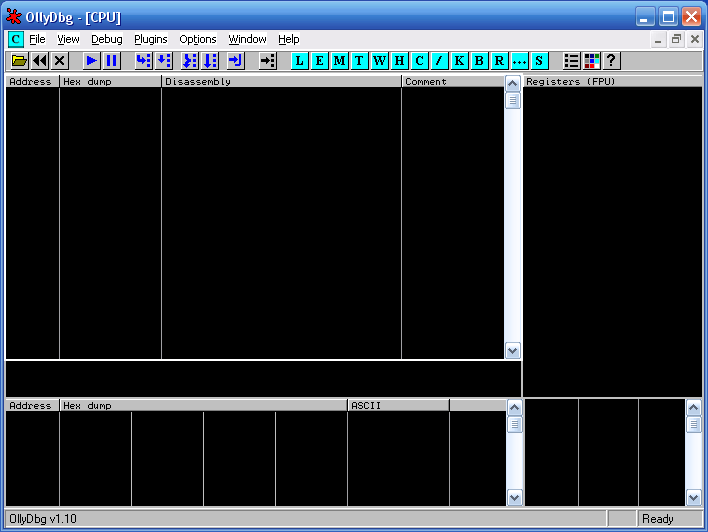Click Hex dump header in disassembly pane
The width and height of the screenshot is (708, 532).
(x=111, y=81)
